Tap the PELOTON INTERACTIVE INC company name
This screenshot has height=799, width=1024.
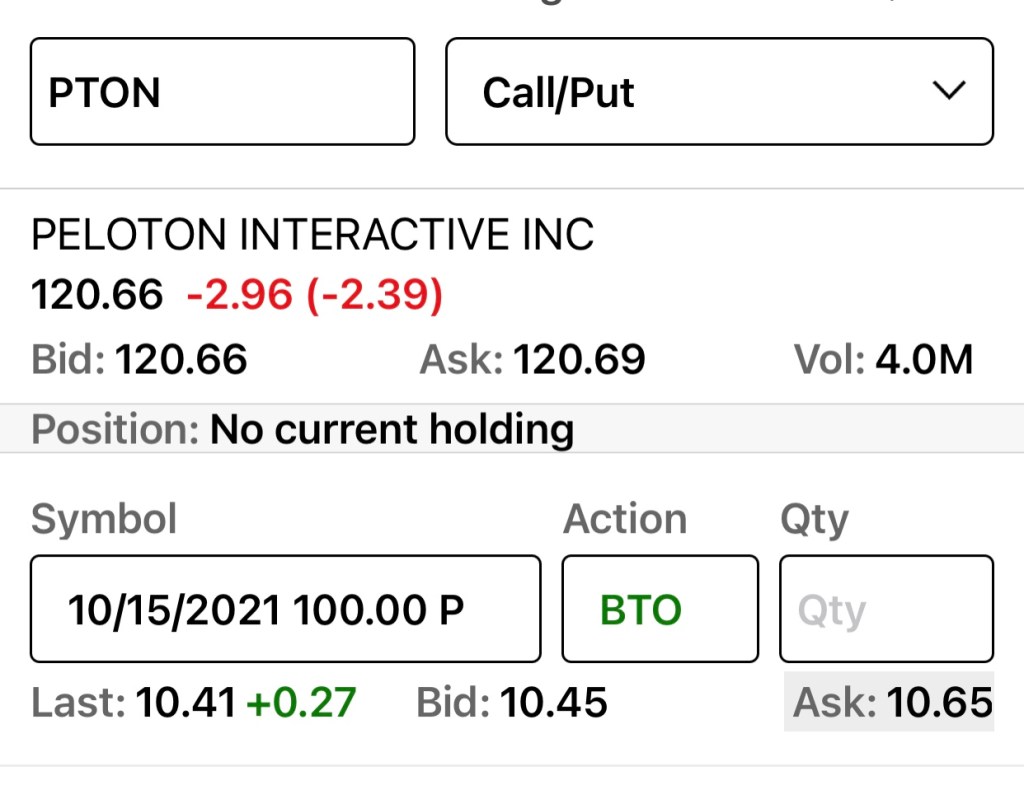coord(312,236)
